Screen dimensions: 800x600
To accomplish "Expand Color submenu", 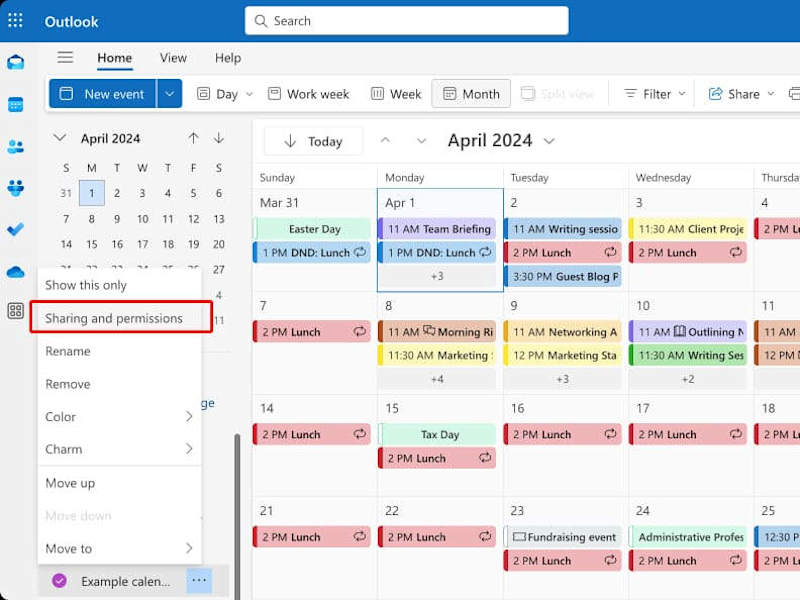I will pyautogui.click(x=119, y=417).
